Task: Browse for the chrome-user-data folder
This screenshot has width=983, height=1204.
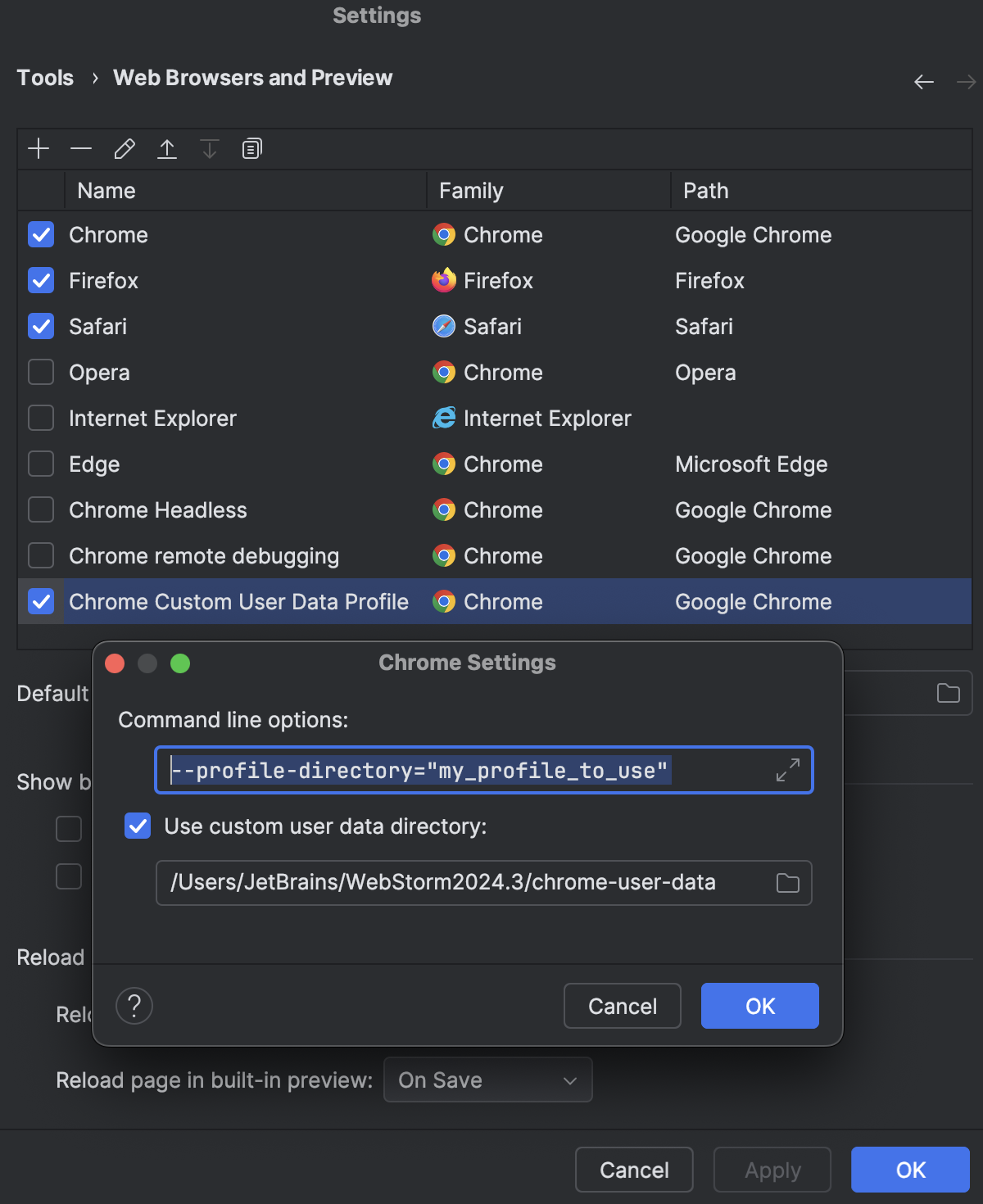Action: point(786,883)
